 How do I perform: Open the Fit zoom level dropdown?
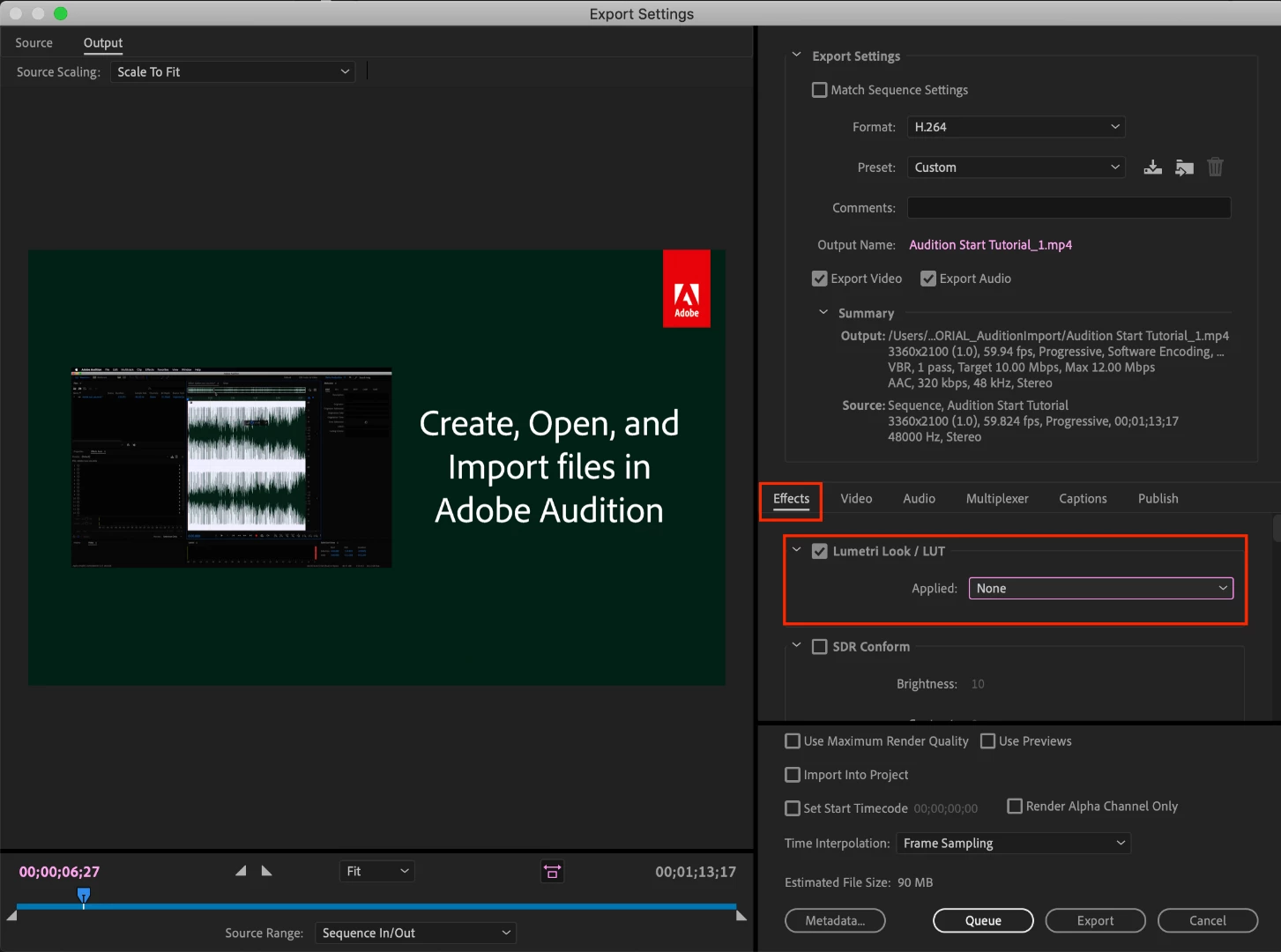(377, 872)
